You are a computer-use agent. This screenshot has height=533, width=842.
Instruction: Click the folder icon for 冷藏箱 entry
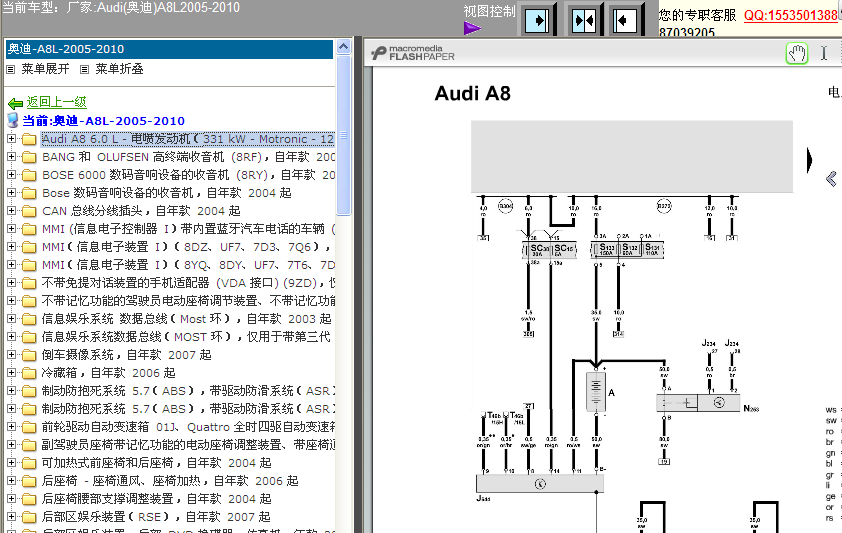28,373
